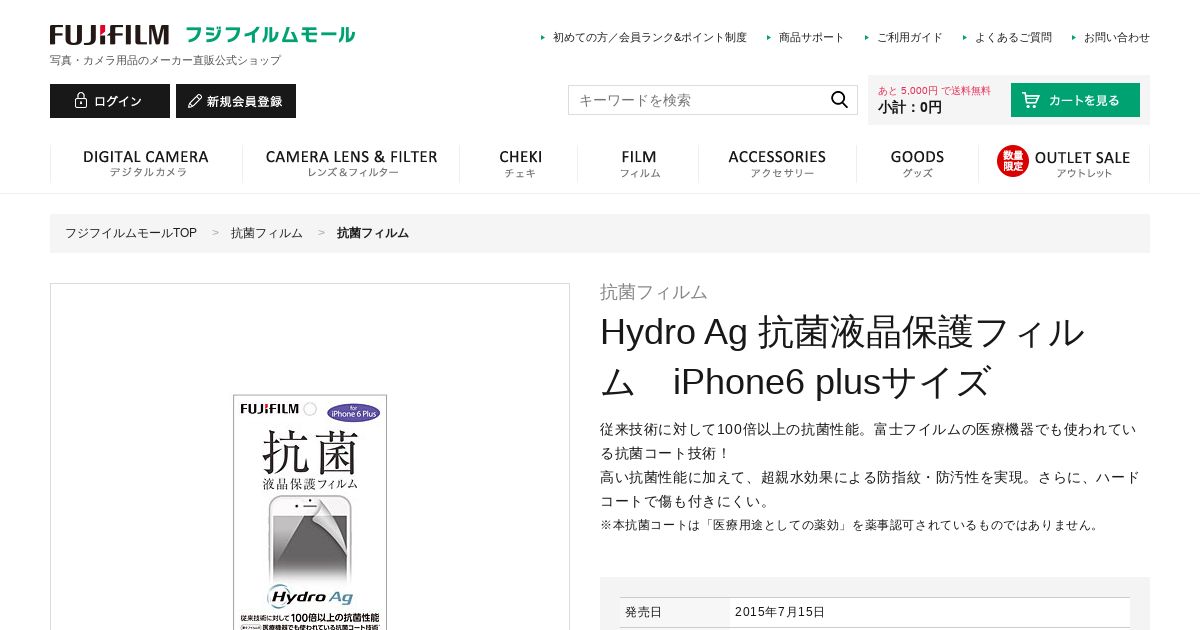
Task: Click the ※本抗菌コート disclaimer note
Action: pos(851,525)
